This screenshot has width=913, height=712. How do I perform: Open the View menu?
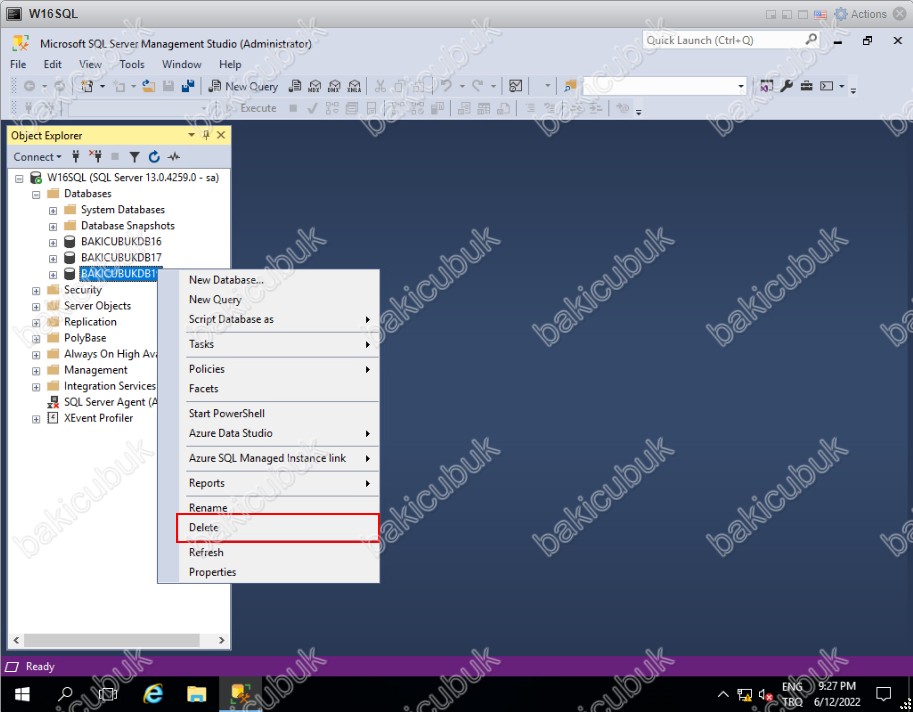tap(90, 64)
